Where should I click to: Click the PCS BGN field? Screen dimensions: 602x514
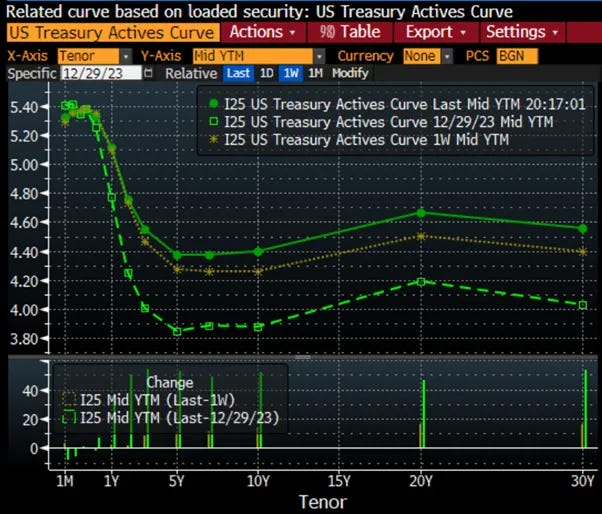coord(517,56)
